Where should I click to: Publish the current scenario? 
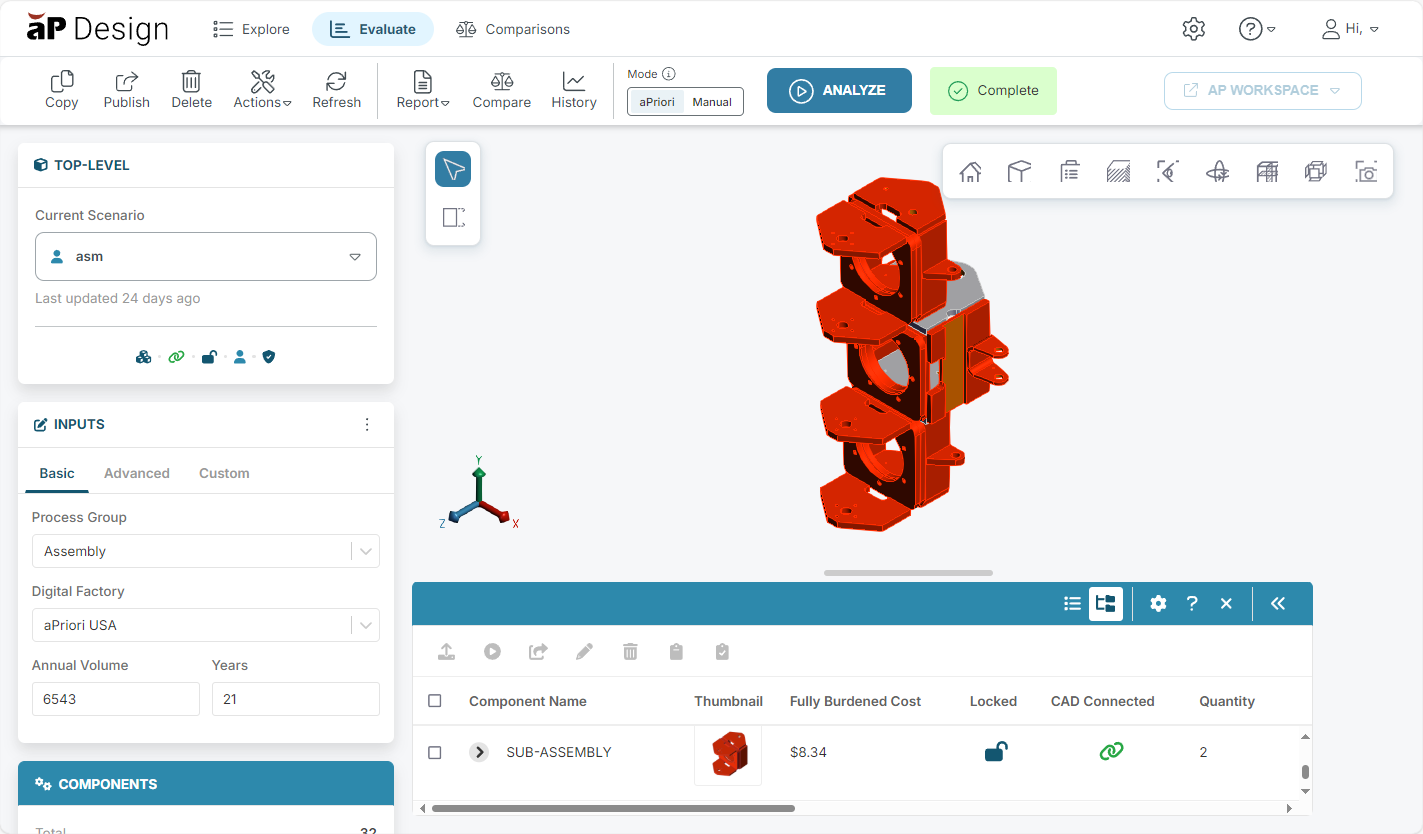point(127,90)
